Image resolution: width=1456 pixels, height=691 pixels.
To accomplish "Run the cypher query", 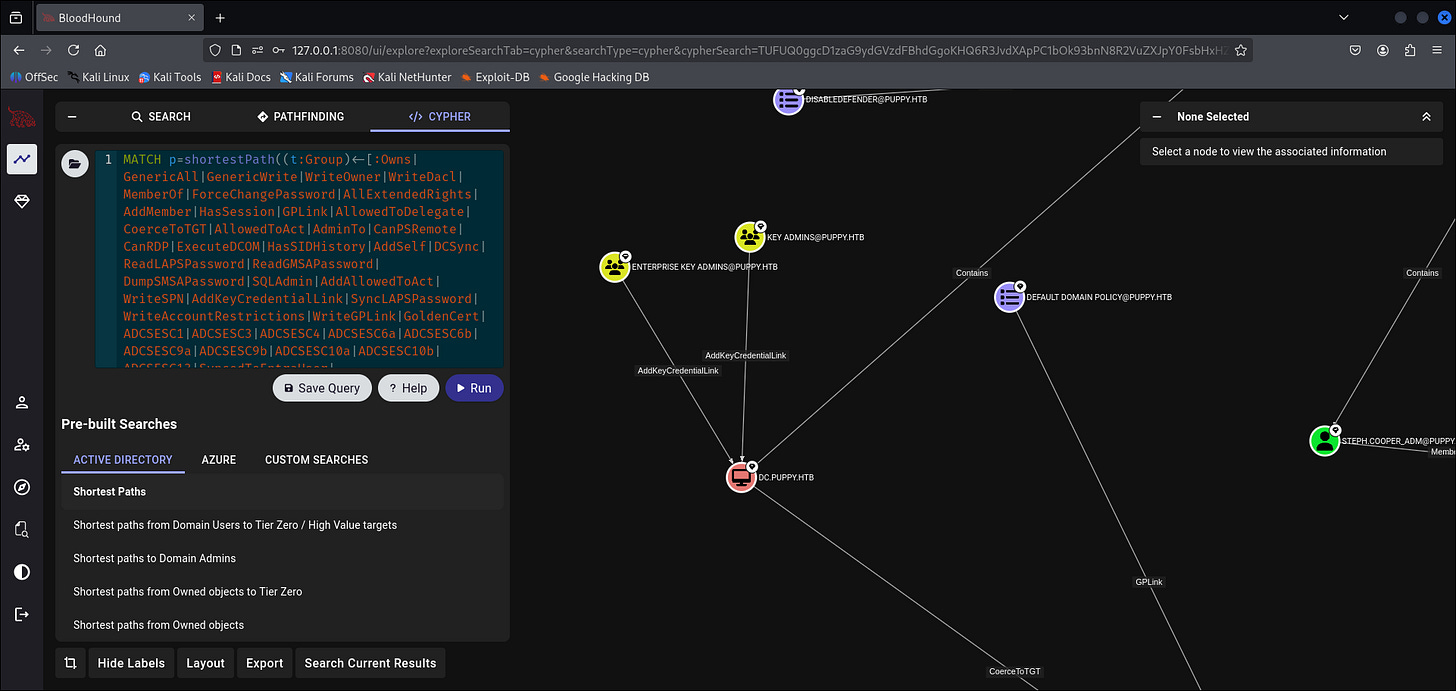I will [x=474, y=388].
